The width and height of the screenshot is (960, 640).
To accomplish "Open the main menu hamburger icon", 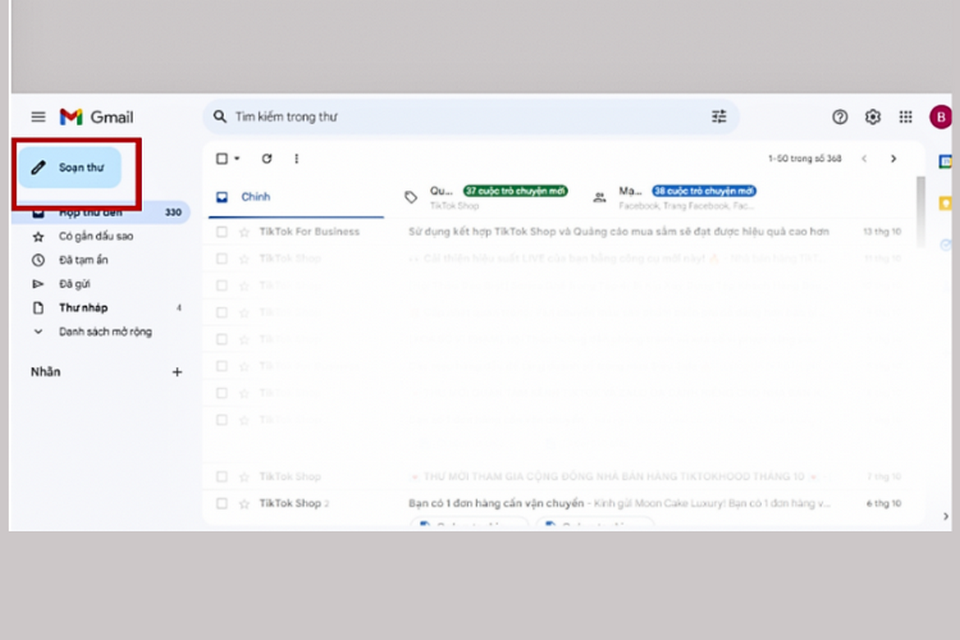I will tap(38, 117).
